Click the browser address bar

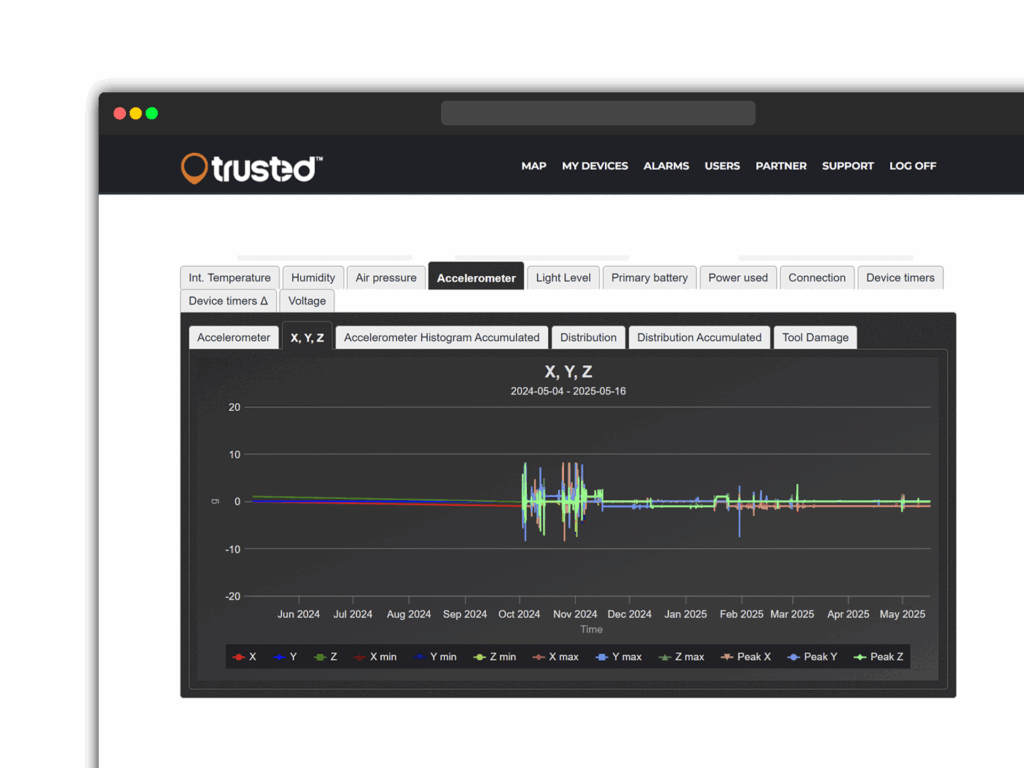coord(597,114)
